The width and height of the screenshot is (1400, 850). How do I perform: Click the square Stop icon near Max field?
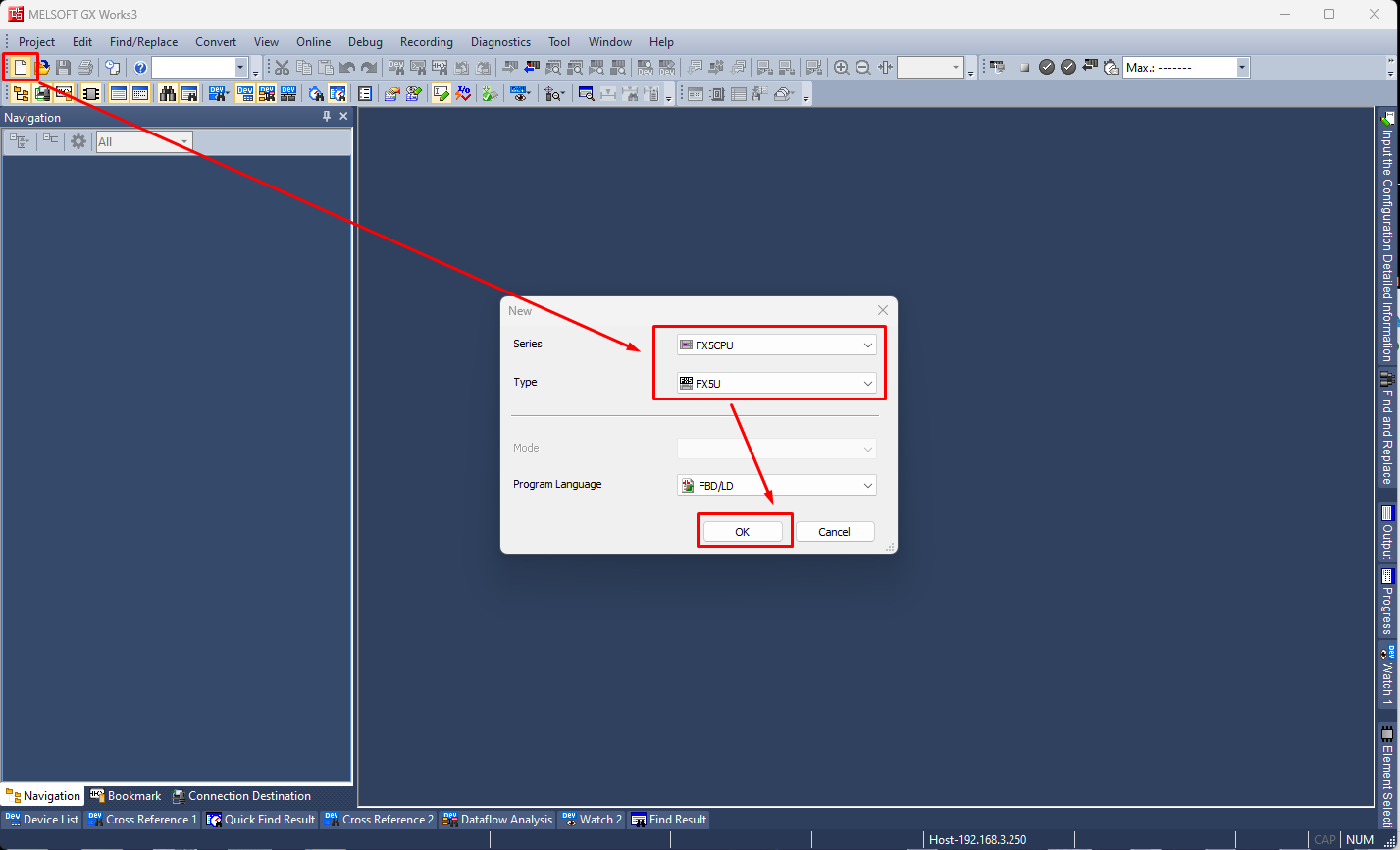click(1024, 68)
